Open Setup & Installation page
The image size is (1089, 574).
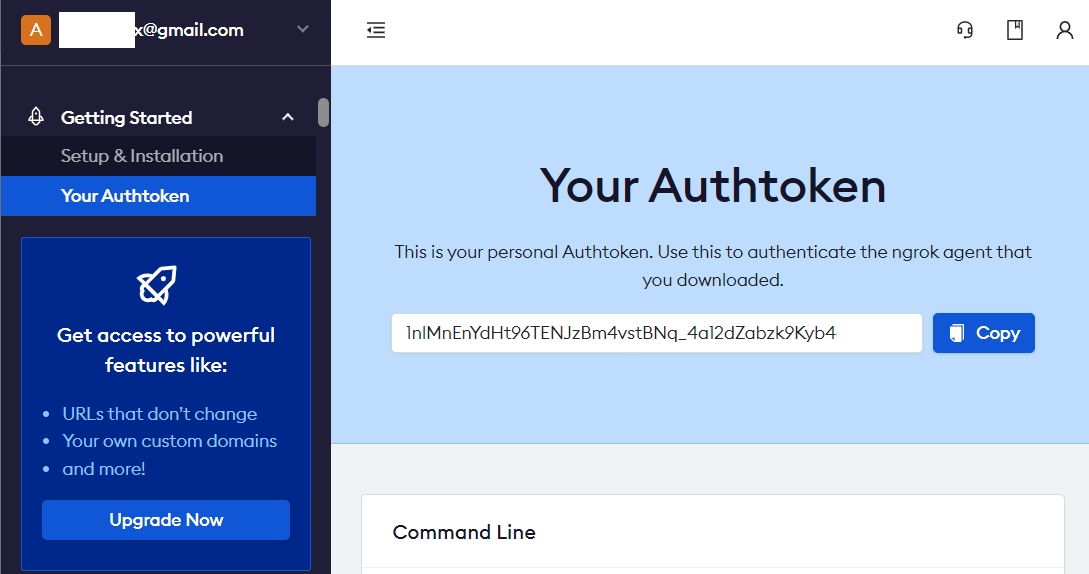142,156
